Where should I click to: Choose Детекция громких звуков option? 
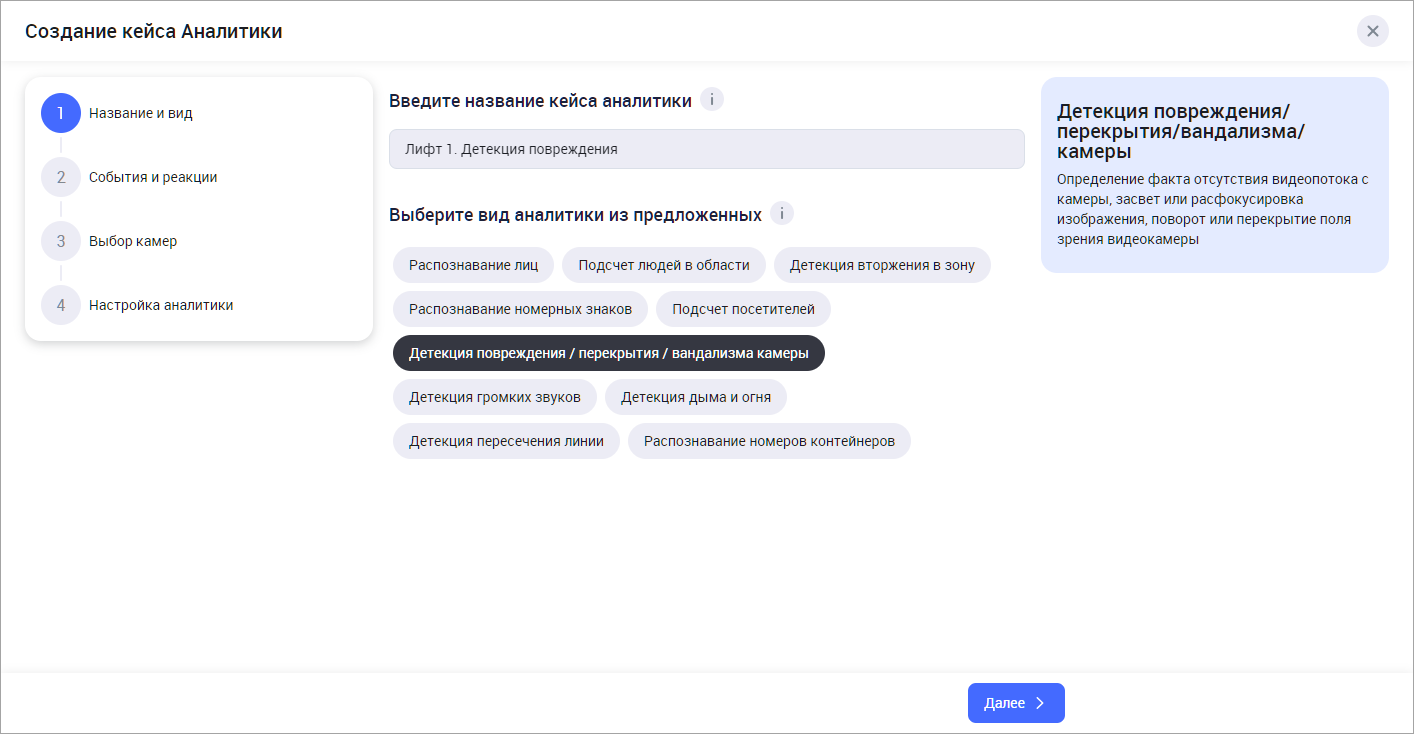click(x=494, y=397)
